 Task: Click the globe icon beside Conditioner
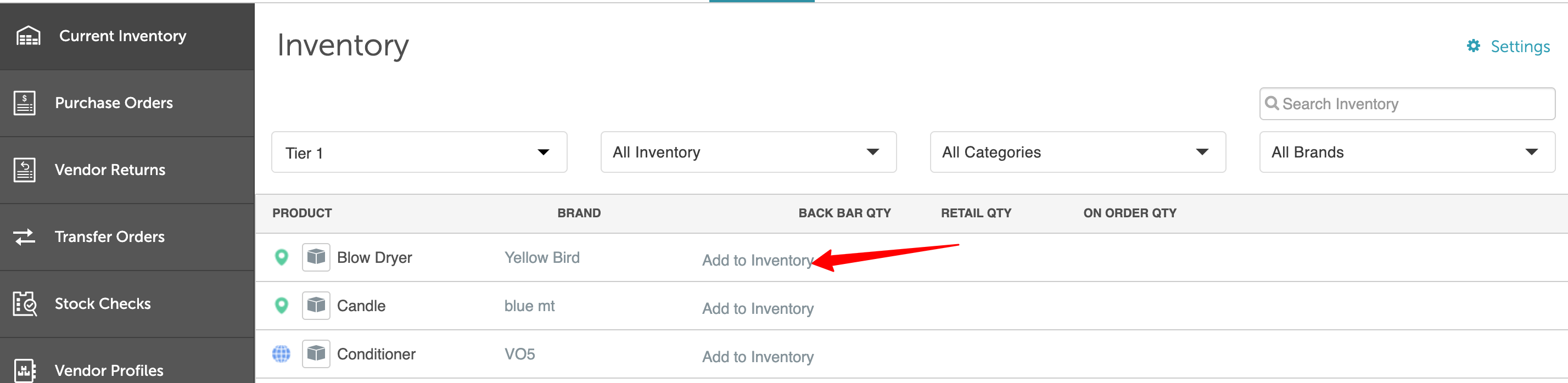click(281, 354)
